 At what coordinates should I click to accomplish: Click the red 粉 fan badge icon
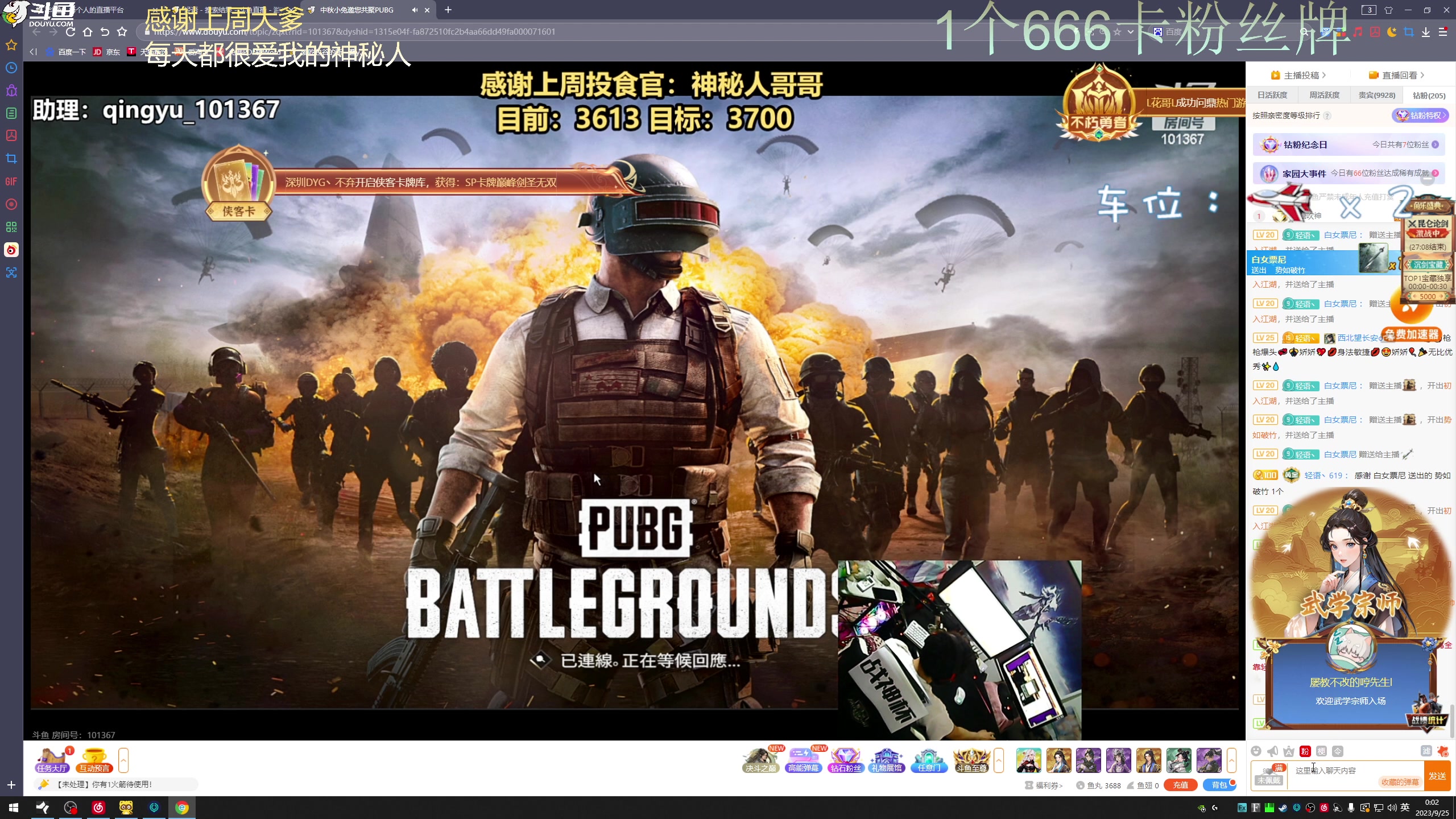coord(1305,751)
